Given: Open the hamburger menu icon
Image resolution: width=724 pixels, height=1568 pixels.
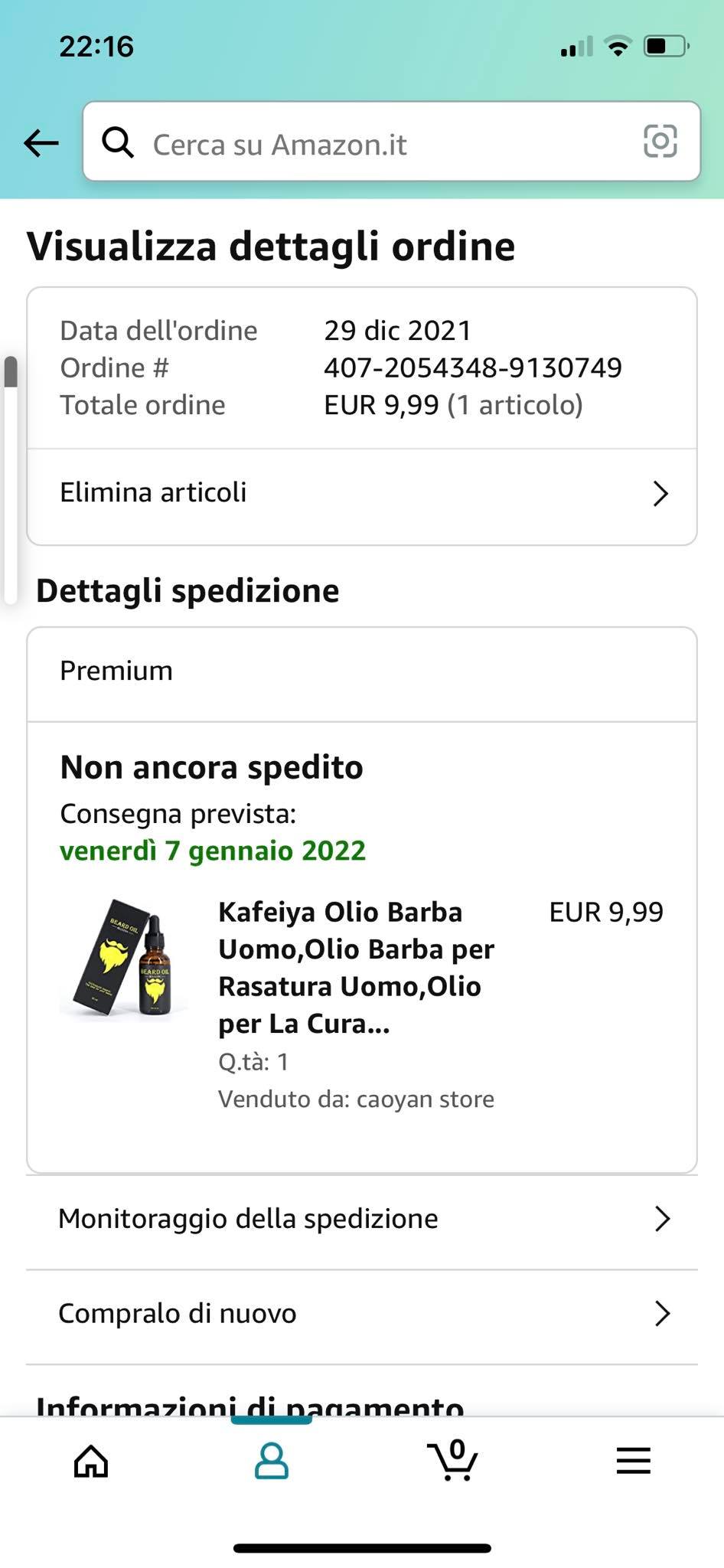Looking at the screenshot, I should (x=633, y=1461).
